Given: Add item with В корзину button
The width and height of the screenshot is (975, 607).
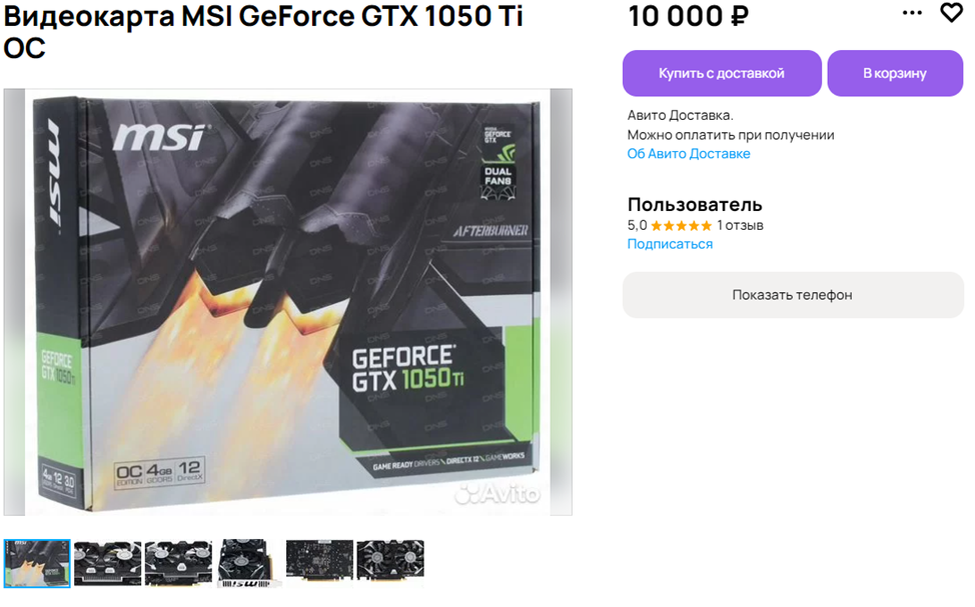Looking at the screenshot, I should [895, 73].
